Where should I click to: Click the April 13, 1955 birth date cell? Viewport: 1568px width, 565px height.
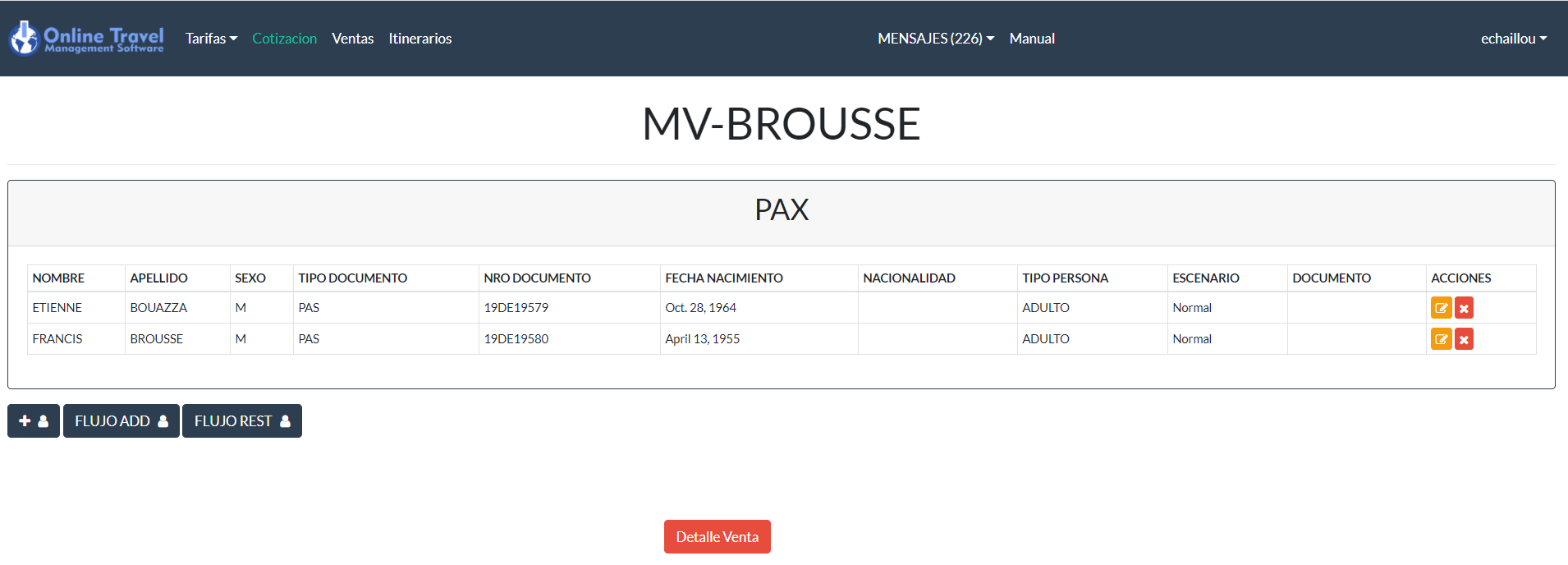click(x=702, y=339)
